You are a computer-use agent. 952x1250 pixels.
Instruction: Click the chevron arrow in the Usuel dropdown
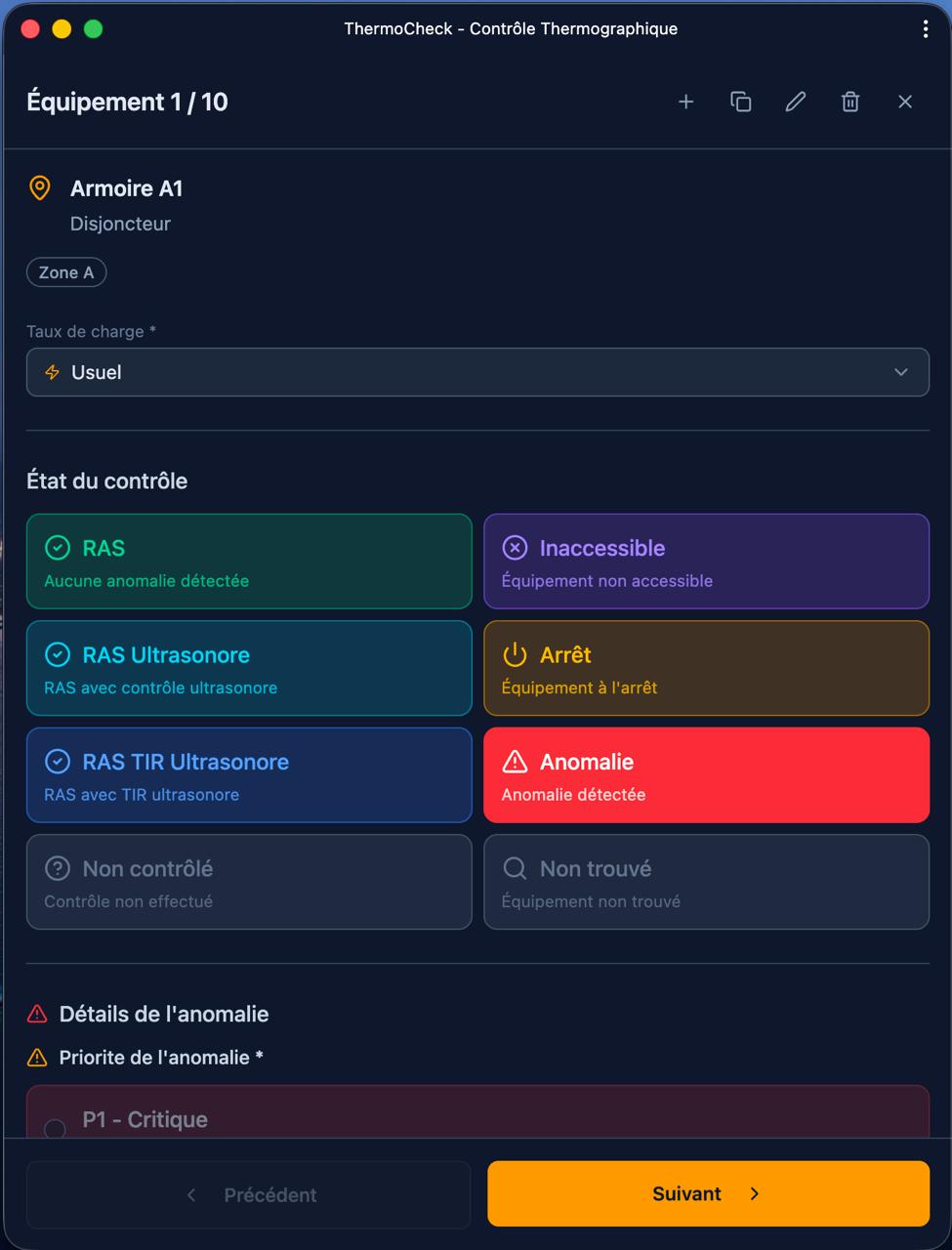pos(901,372)
